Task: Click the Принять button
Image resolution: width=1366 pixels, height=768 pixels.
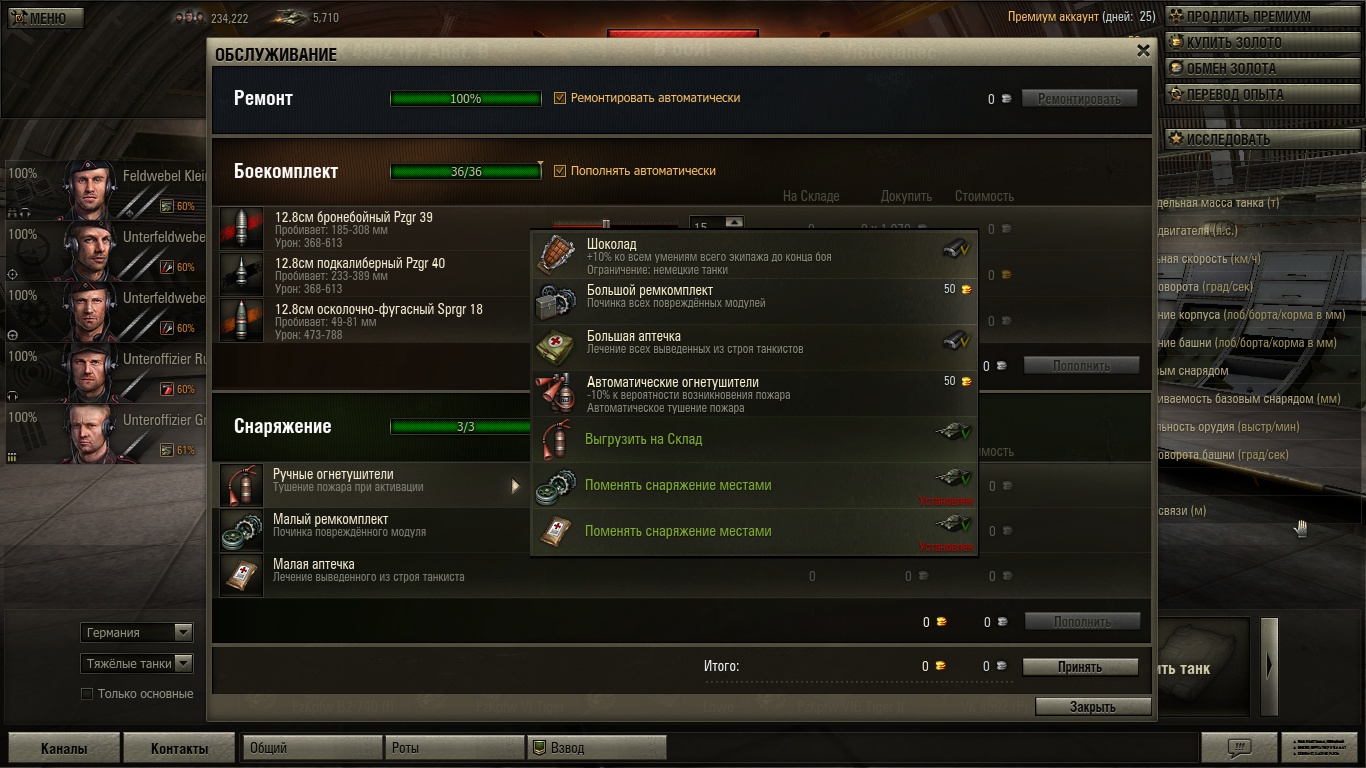Action: click(x=1080, y=667)
